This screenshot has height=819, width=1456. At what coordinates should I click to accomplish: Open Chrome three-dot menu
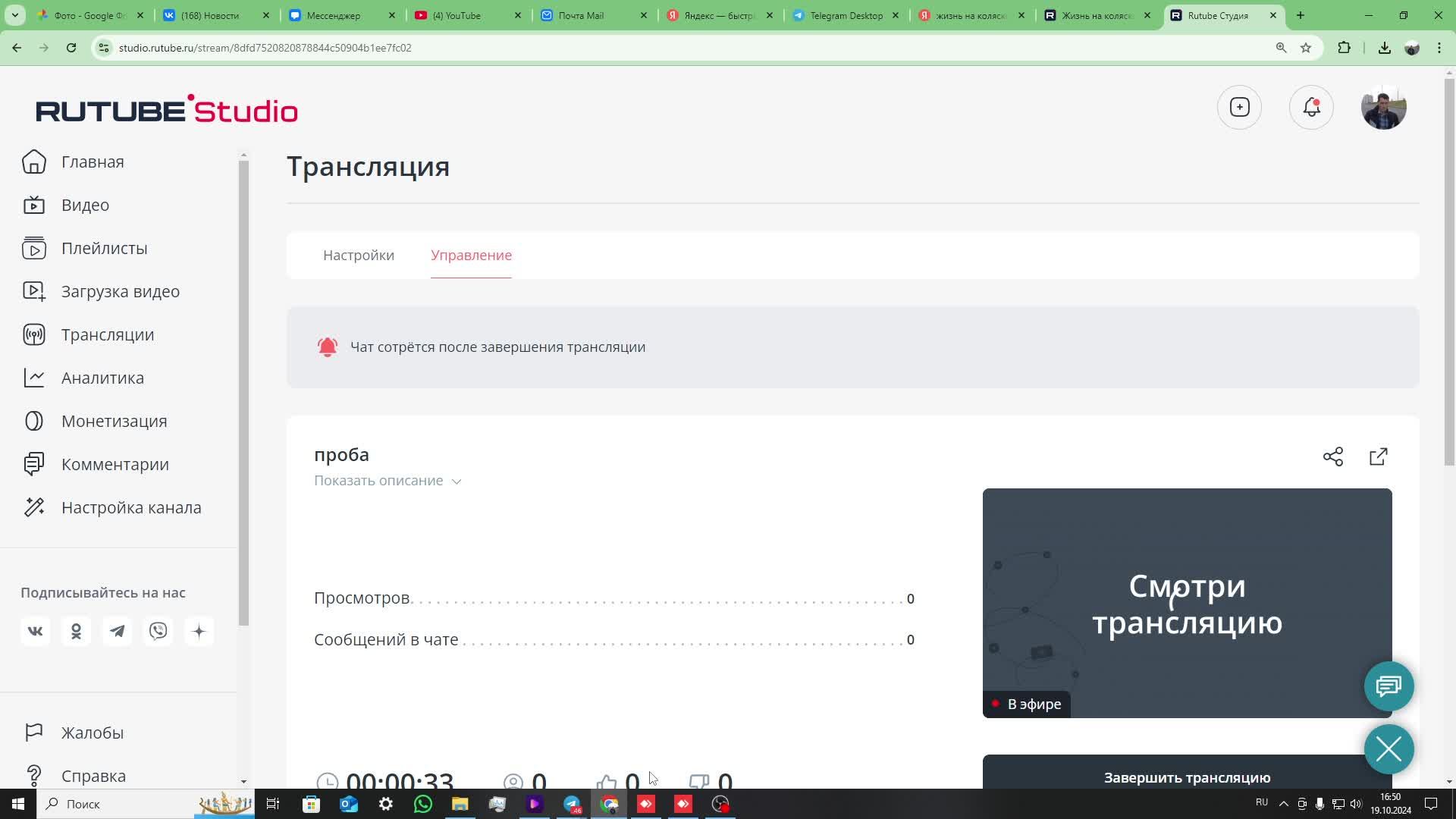click(x=1439, y=47)
